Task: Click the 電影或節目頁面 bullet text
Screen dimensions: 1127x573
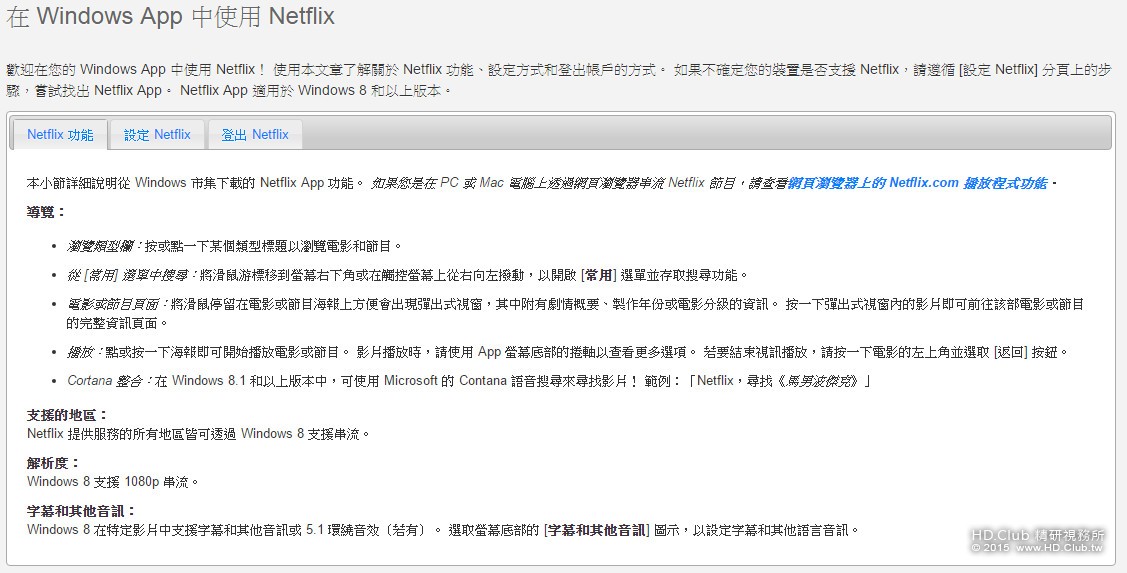Action: (575, 313)
